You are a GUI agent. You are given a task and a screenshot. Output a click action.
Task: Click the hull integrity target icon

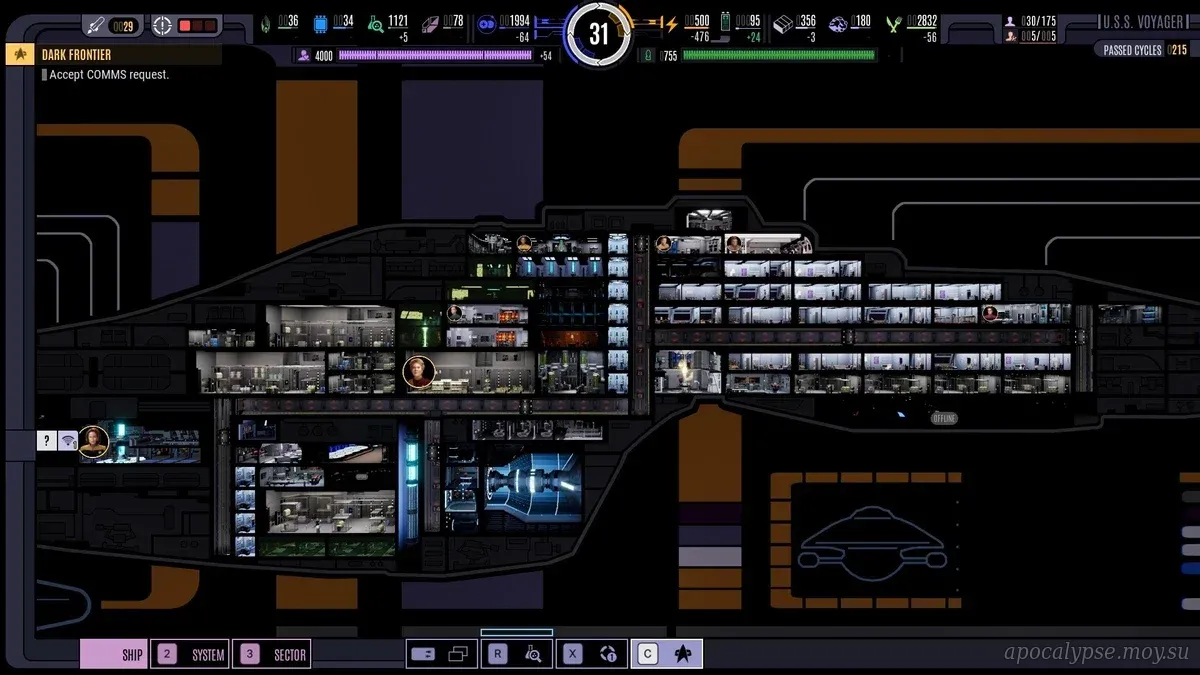click(161, 25)
